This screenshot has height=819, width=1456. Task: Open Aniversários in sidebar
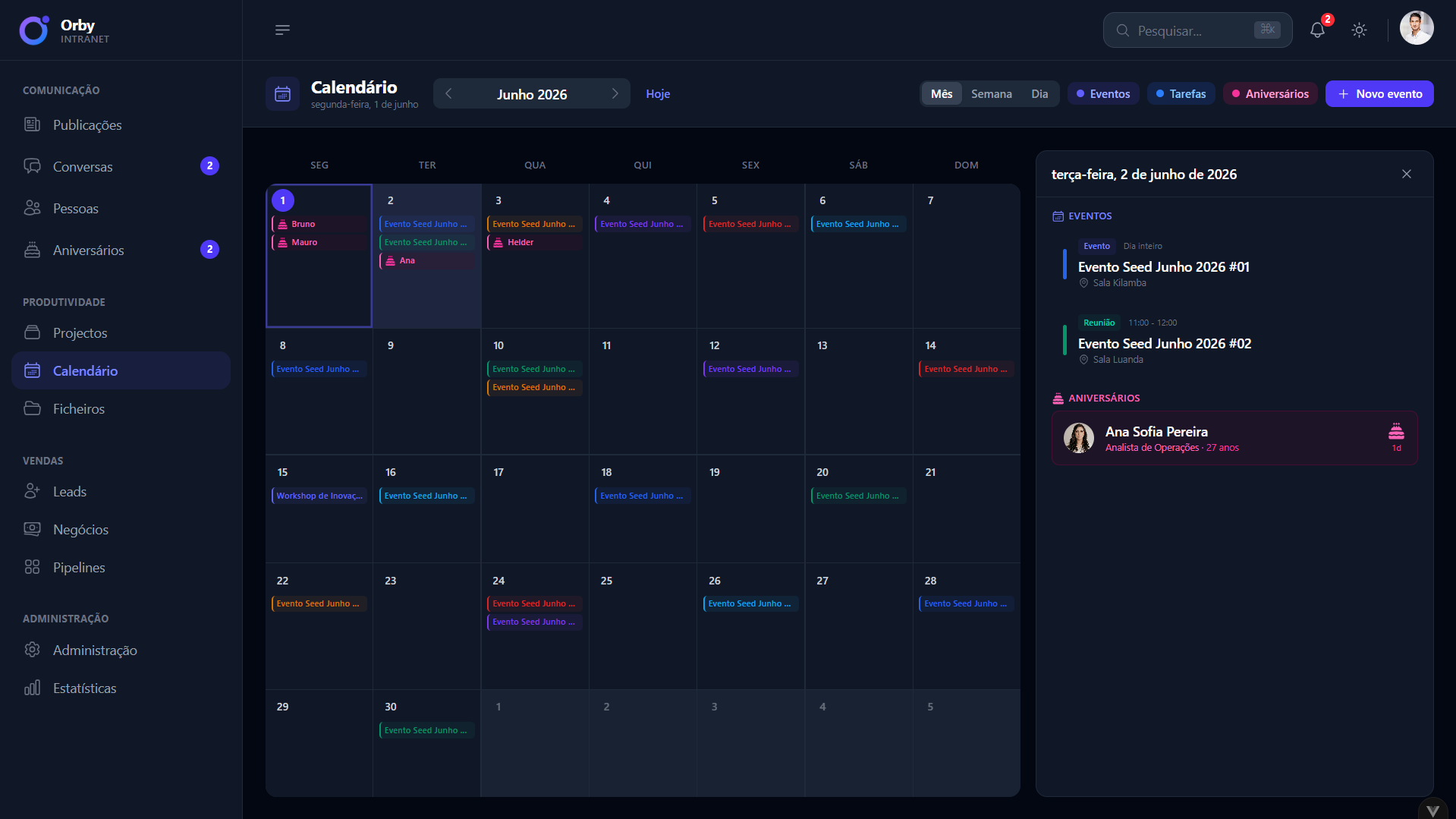pyautogui.click(x=121, y=250)
